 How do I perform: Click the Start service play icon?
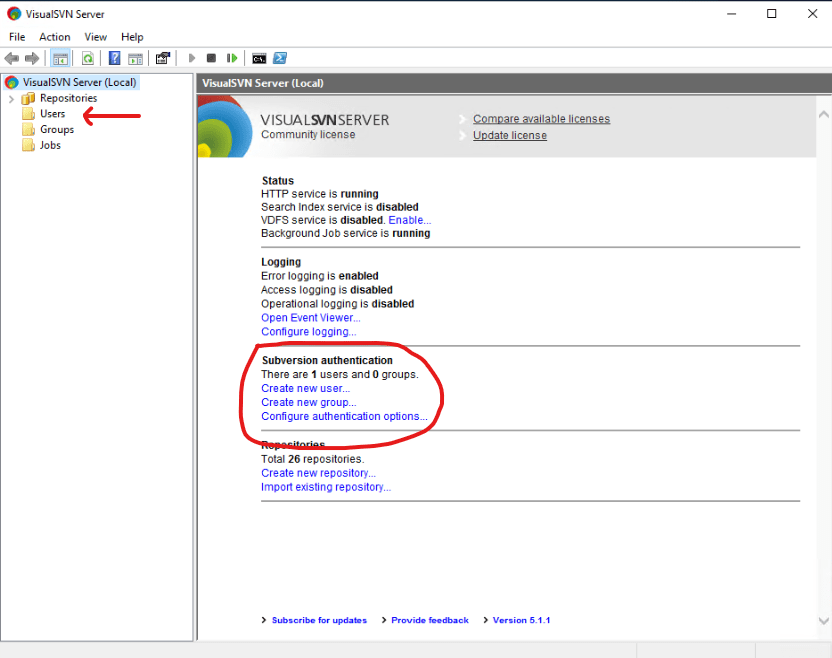(192, 58)
